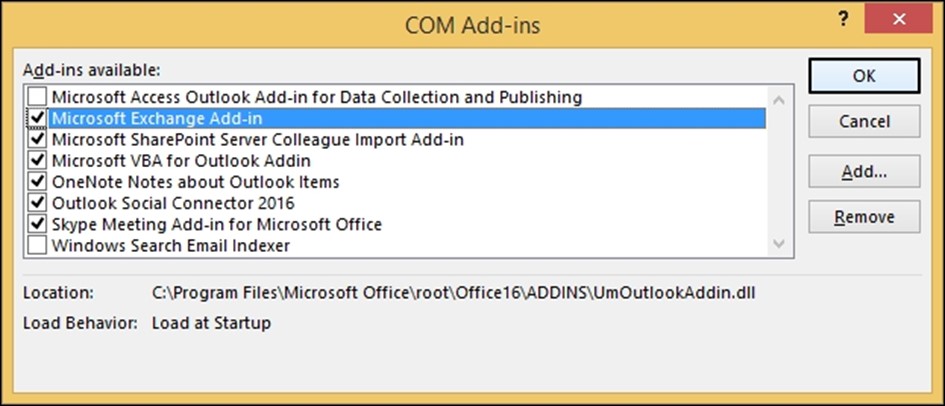The image size is (945, 406).
Task: Toggle Microsoft VBA for Outlook Addin checkbox
Action: (x=38, y=160)
